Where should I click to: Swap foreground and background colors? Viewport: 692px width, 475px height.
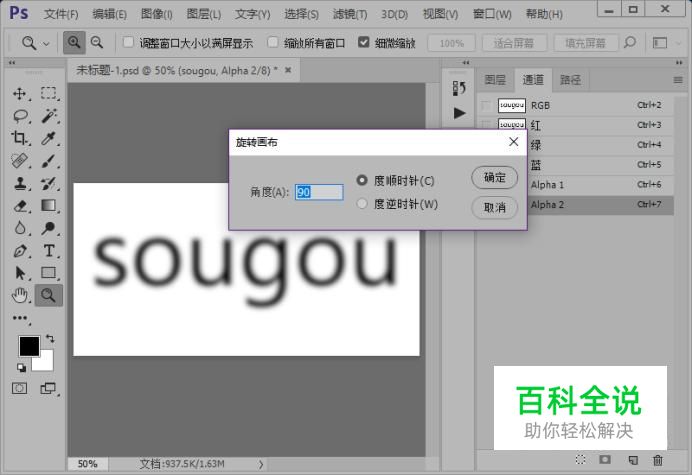pyautogui.click(x=50, y=339)
